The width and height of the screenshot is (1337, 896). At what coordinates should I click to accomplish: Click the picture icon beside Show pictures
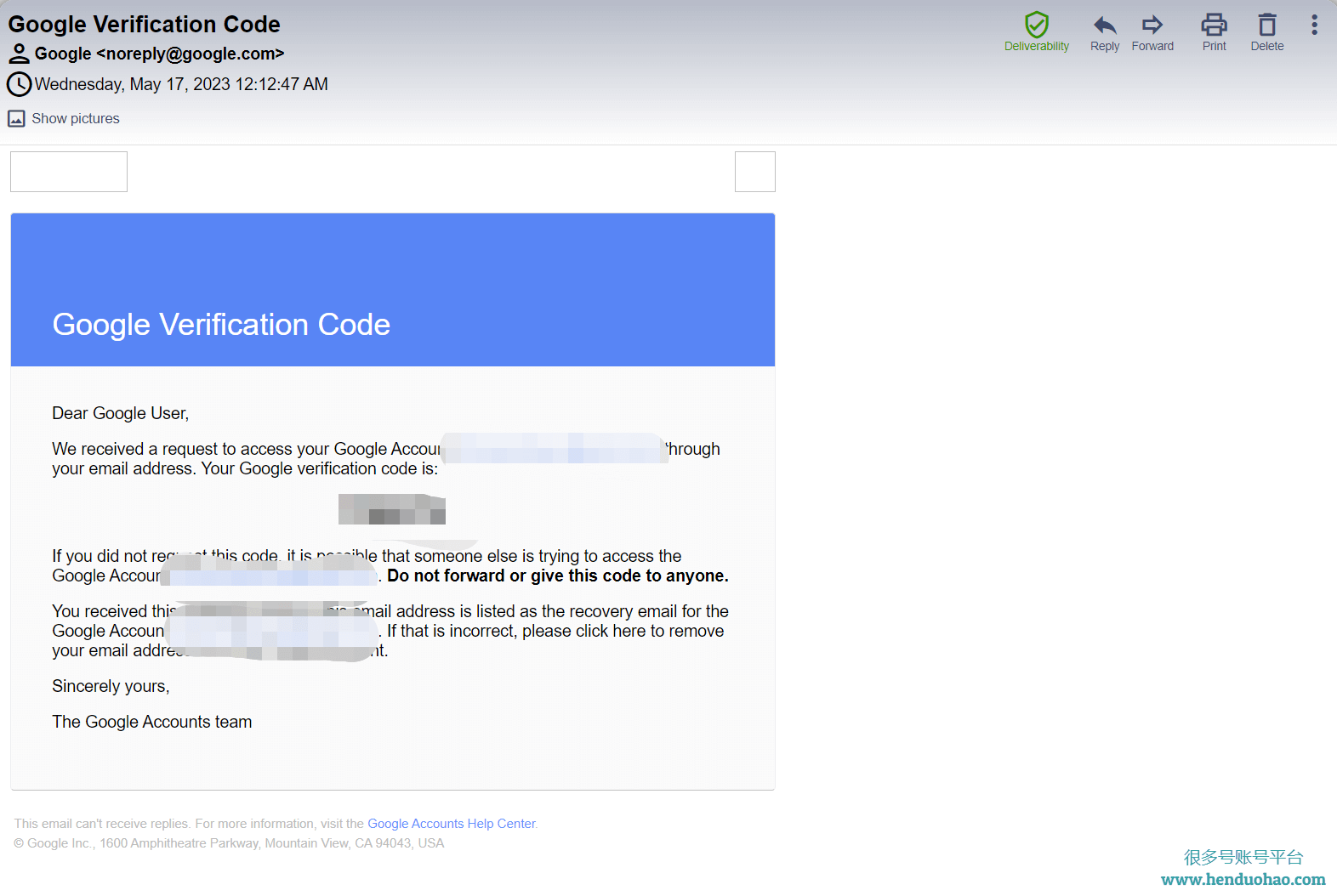click(x=16, y=119)
